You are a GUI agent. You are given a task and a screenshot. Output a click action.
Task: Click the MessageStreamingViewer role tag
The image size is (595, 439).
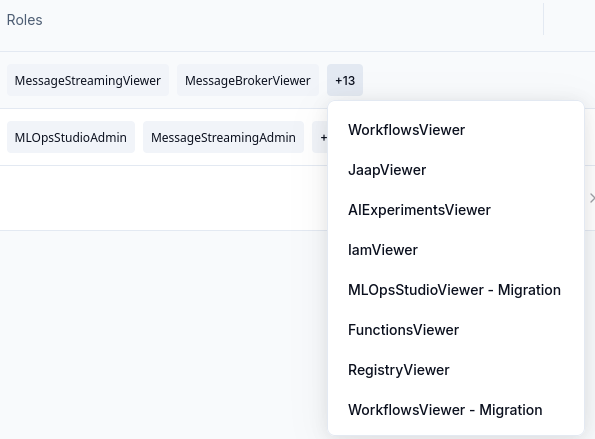click(x=88, y=80)
